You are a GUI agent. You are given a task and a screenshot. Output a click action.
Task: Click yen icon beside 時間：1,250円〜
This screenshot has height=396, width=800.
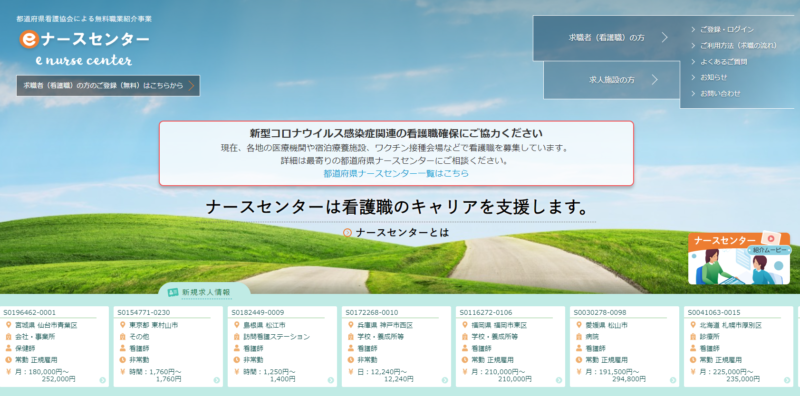coord(236,372)
